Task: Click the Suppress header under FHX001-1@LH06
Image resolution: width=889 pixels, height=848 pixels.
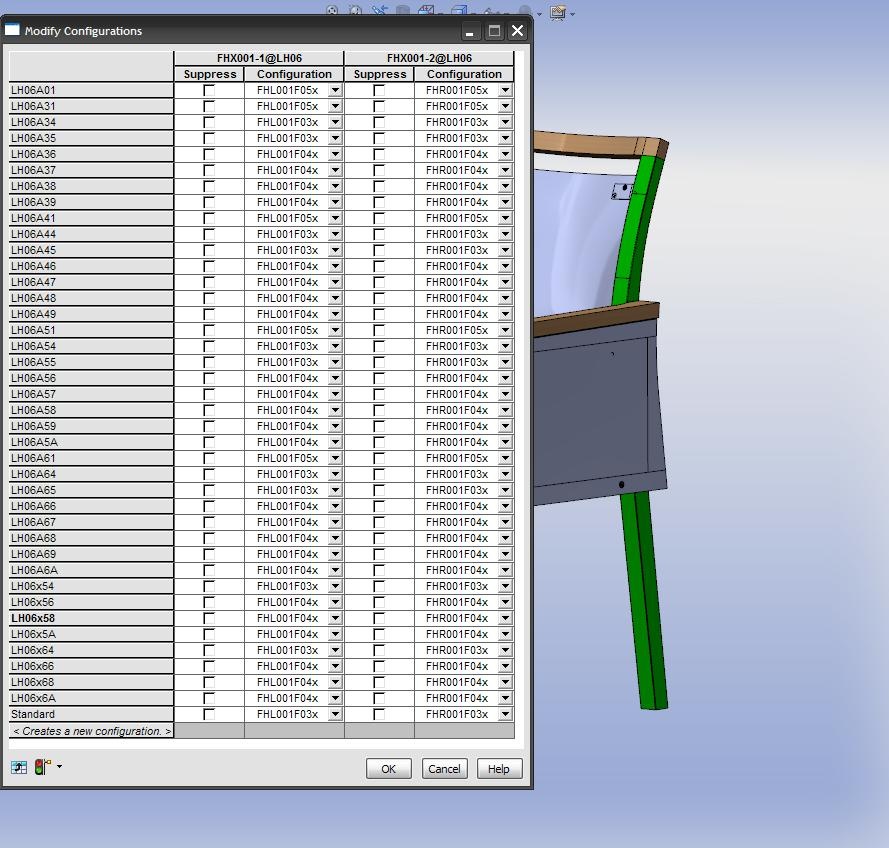Action: pos(210,74)
